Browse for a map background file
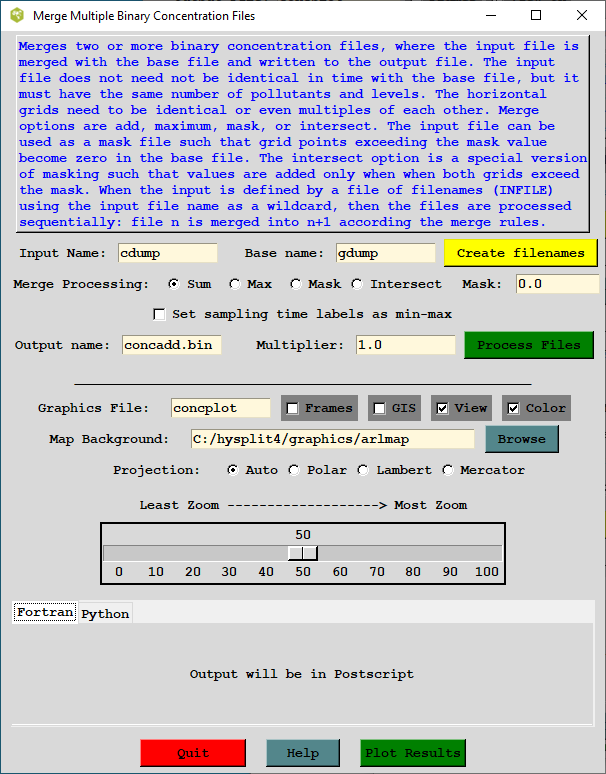 click(521, 439)
